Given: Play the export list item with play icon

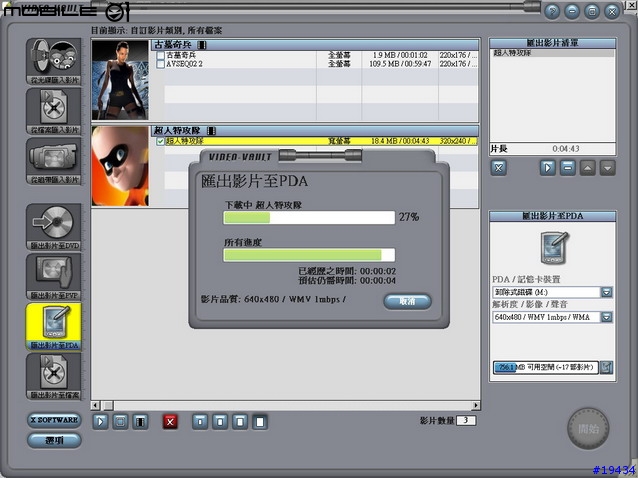Looking at the screenshot, I should point(548,168).
